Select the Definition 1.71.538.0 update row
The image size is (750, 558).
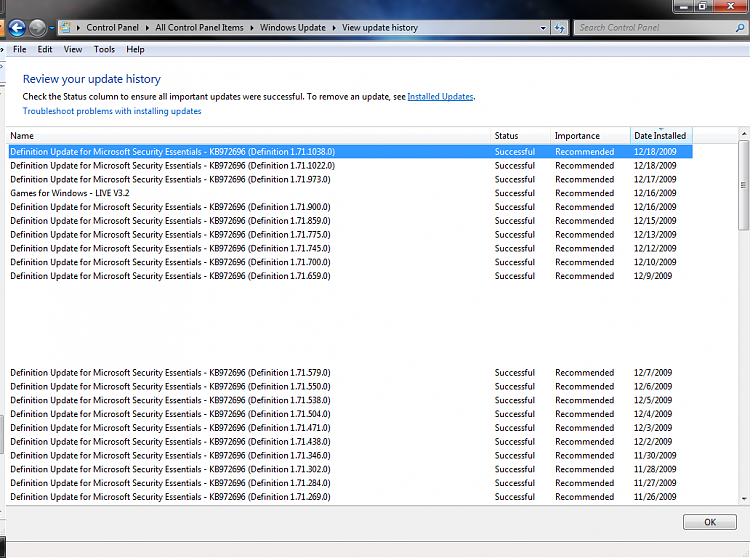point(351,400)
